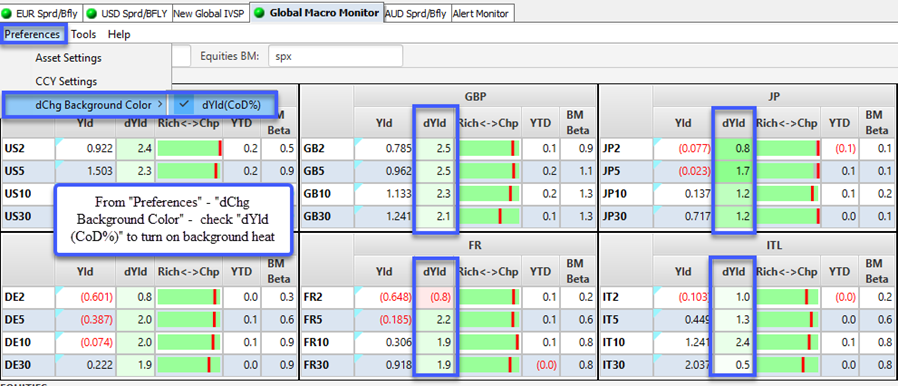Click the DE30 Rich<->Chp bar
Viewport: 898px width, 386px height.
(188, 364)
